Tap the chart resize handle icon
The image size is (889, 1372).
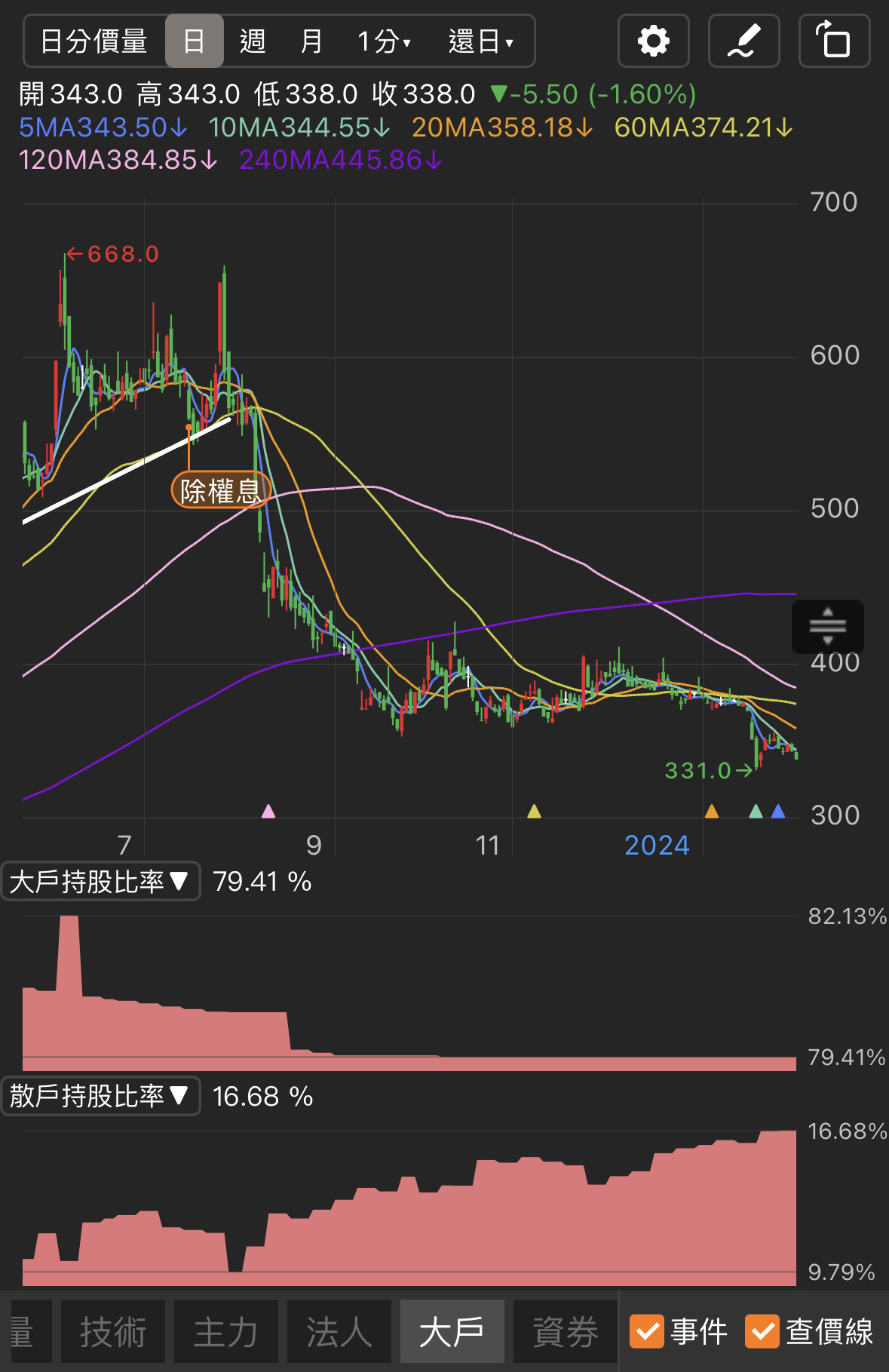[x=827, y=626]
